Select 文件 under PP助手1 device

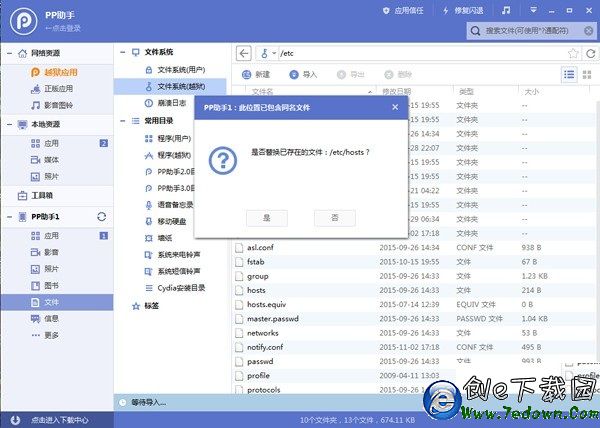(x=57, y=302)
